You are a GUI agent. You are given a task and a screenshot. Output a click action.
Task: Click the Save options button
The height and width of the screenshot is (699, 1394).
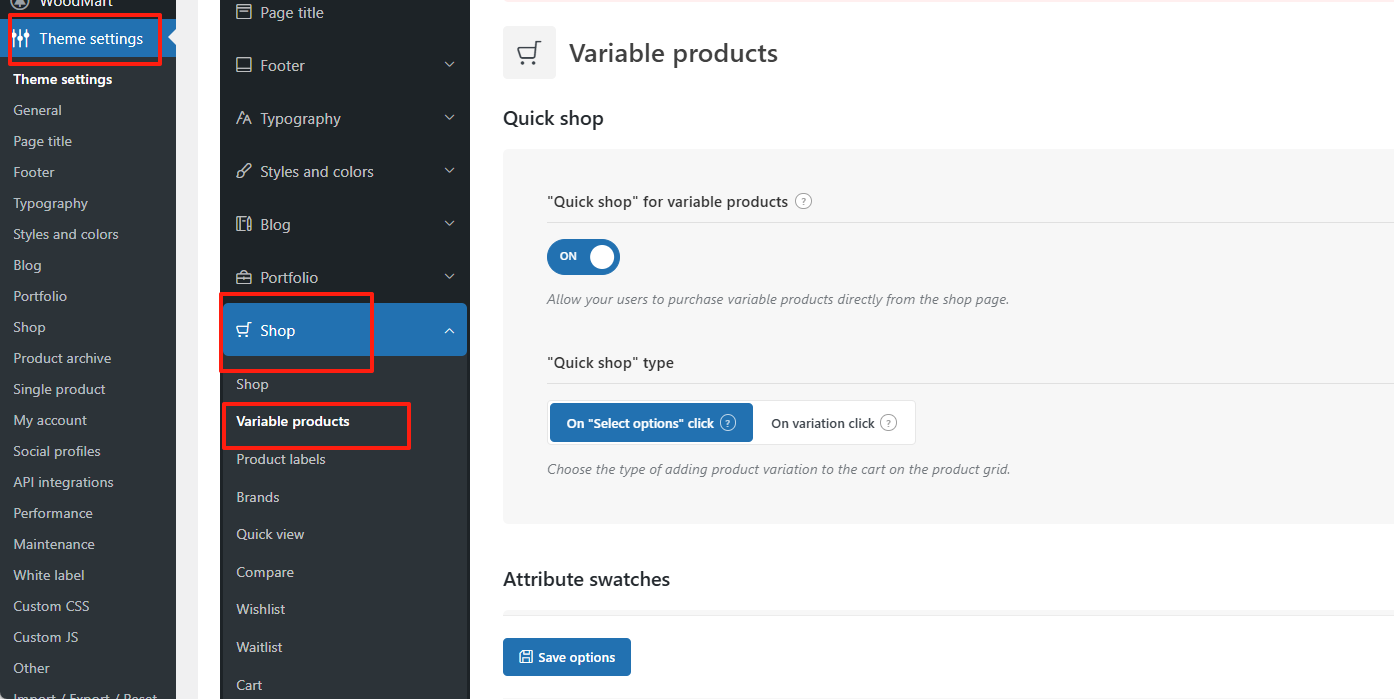coord(567,657)
